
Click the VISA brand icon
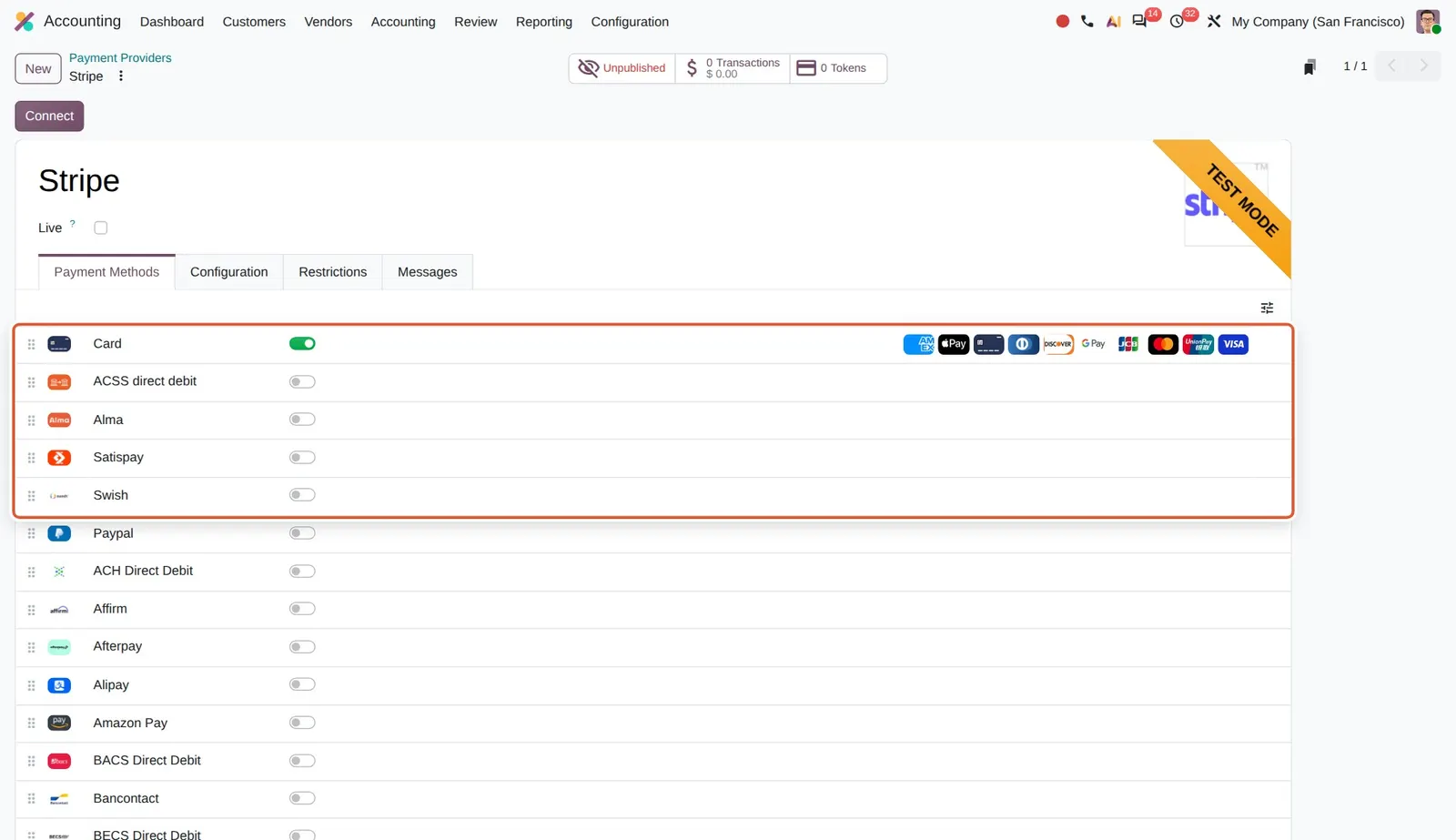click(1233, 344)
